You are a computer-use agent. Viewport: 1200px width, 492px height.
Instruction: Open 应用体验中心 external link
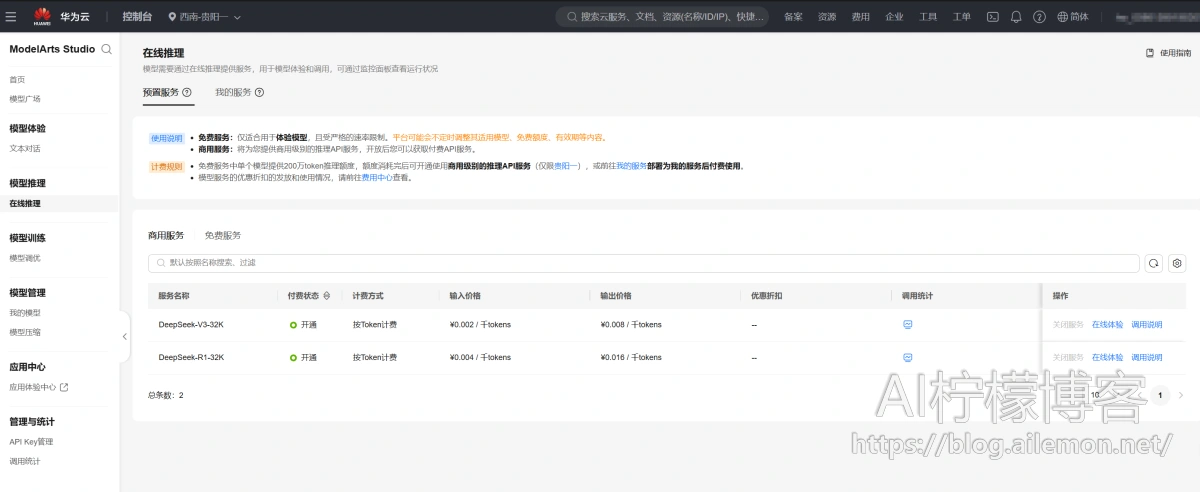click(x=39, y=387)
